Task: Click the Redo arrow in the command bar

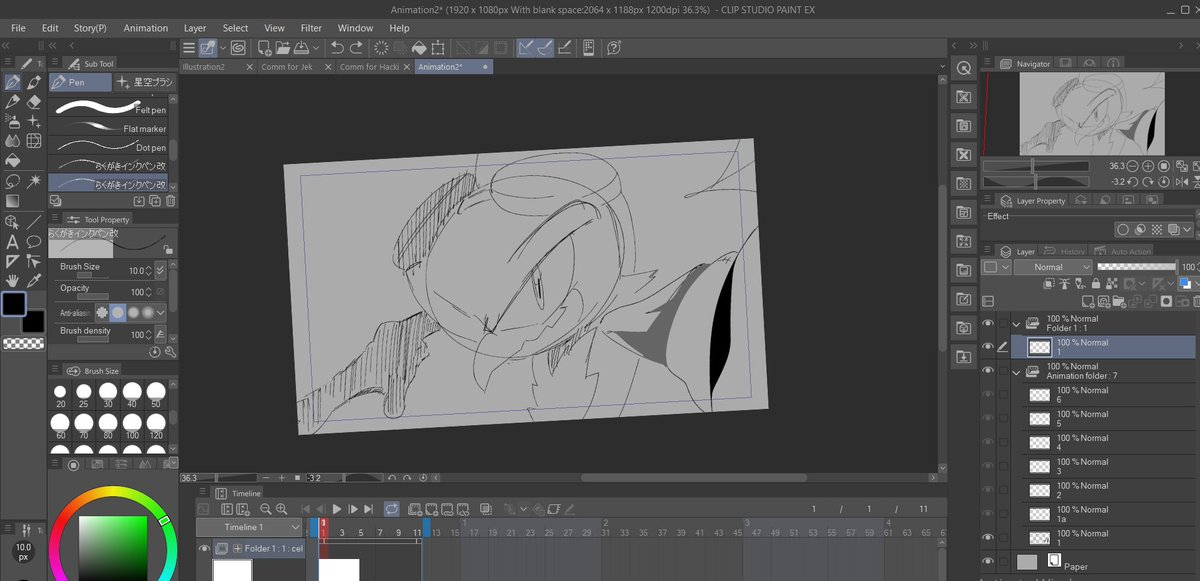Action: pyautogui.click(x=357, y=47)
